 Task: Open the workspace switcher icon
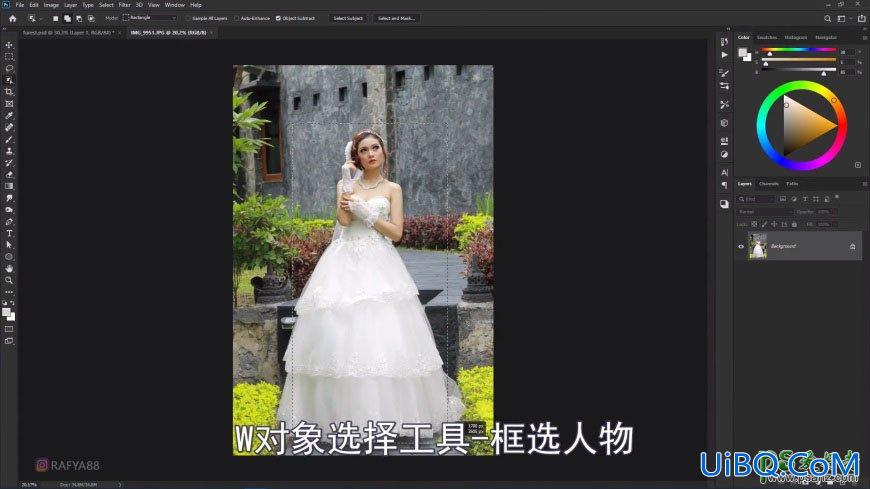pyautogui.click(x=842, y=18)
